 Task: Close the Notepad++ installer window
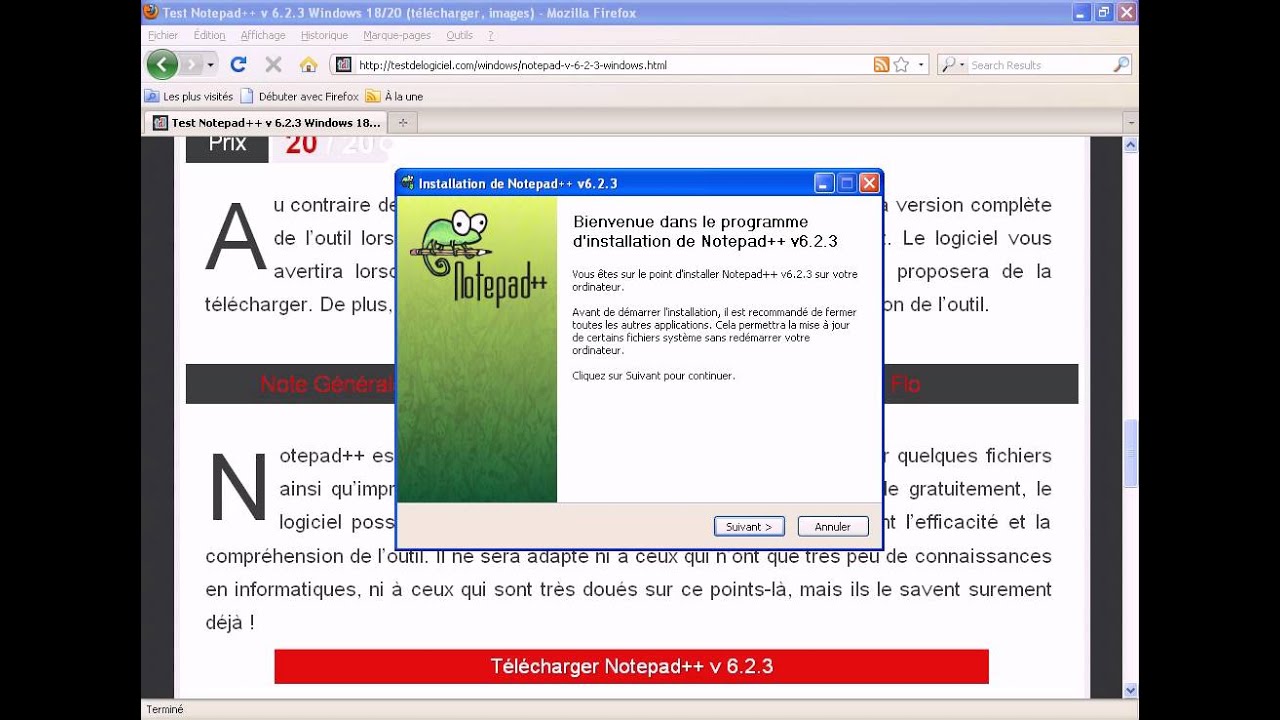coord(870,183)
